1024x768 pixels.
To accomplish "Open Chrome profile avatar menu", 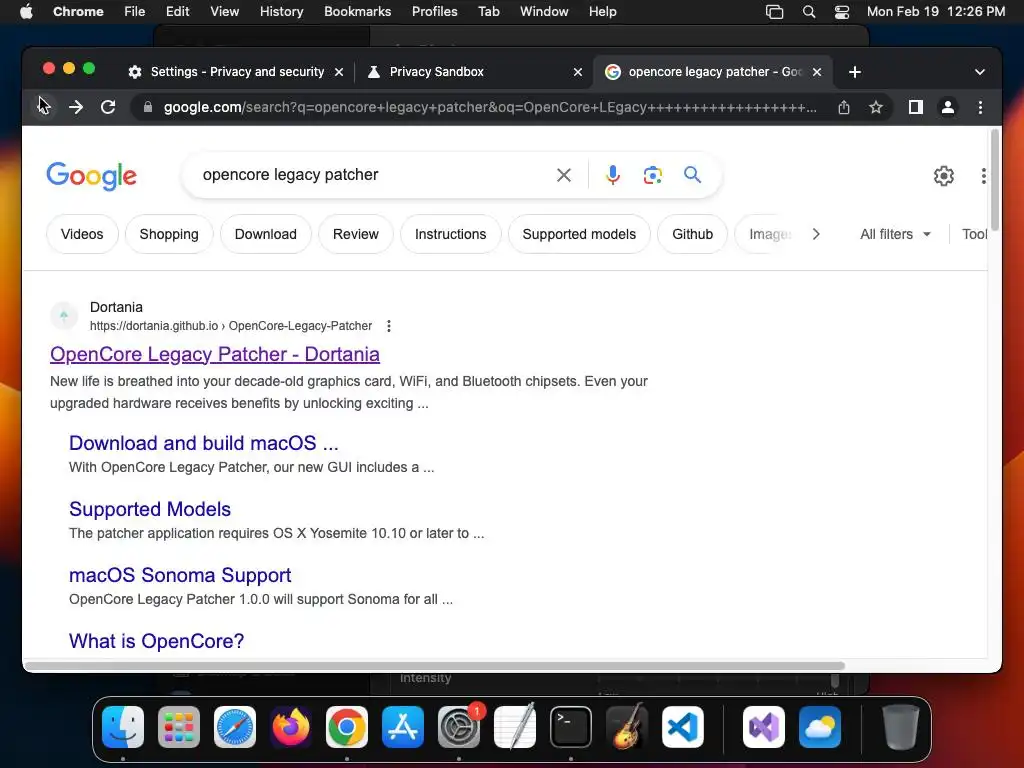I will pos(948,107).
